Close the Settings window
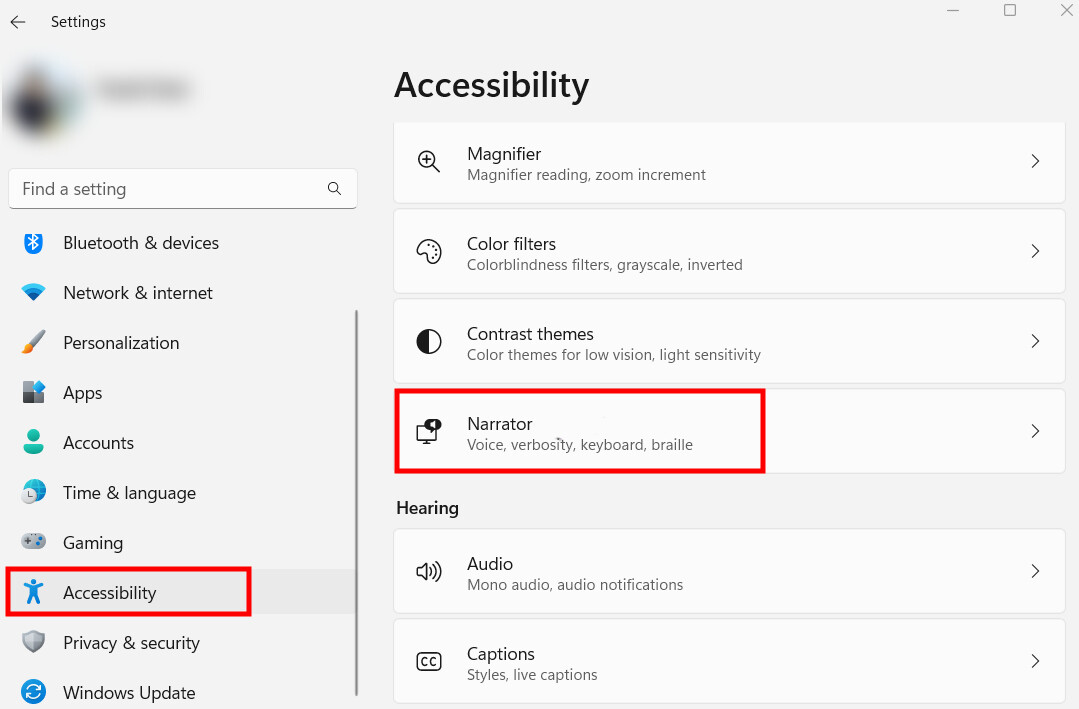Screen dimensions: 1079x709 [1067, 10]
